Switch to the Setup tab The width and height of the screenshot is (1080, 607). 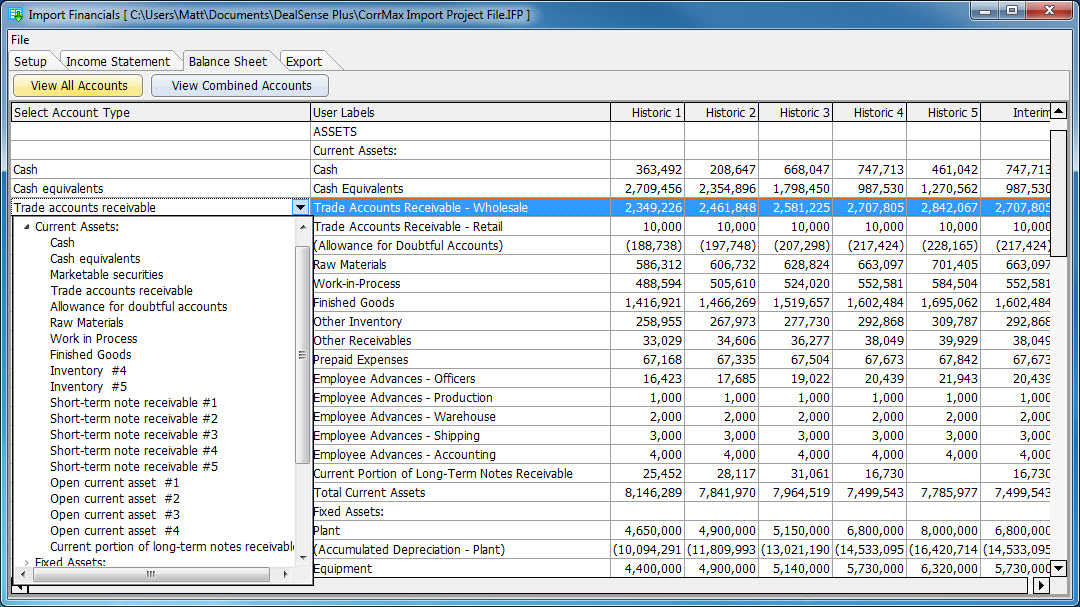31,60
